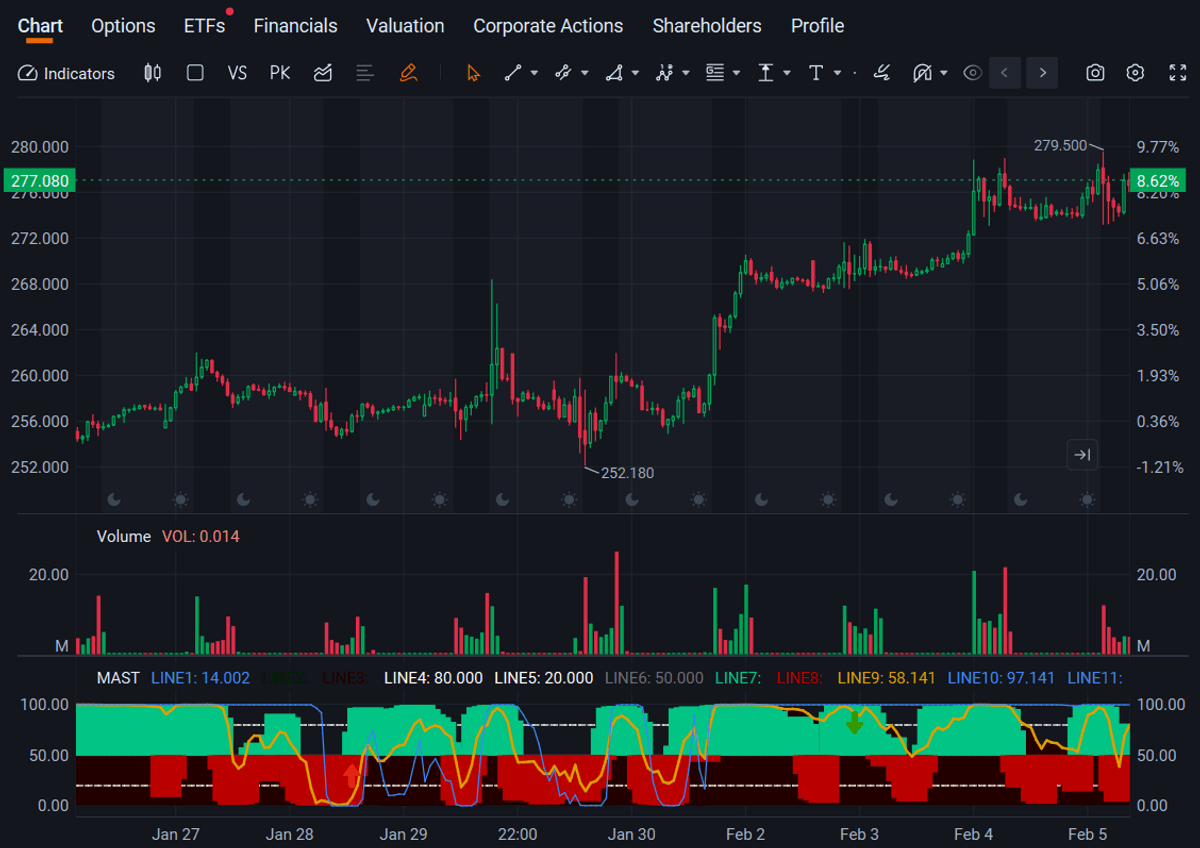This screenshot has width=1200, height=848.
Task: Click the Volume indicator label
Action: (124, 536)
